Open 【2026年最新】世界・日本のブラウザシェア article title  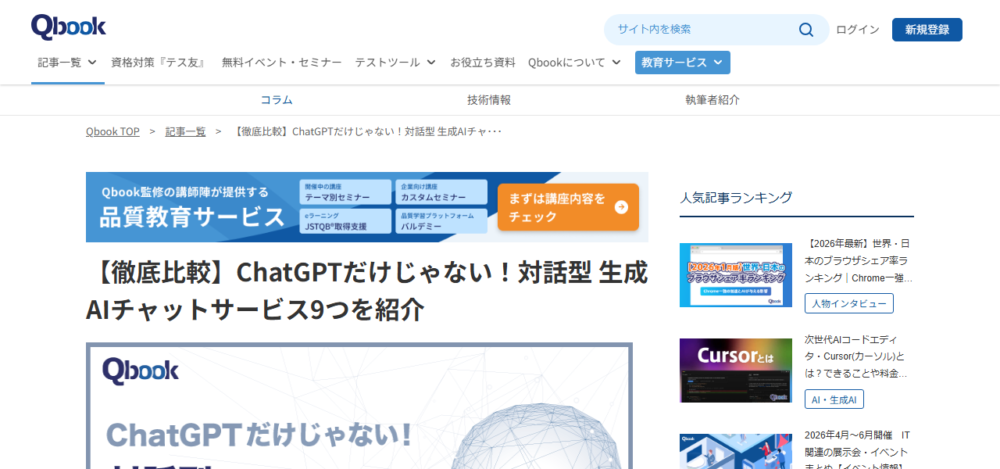click(x=858, y=261)
